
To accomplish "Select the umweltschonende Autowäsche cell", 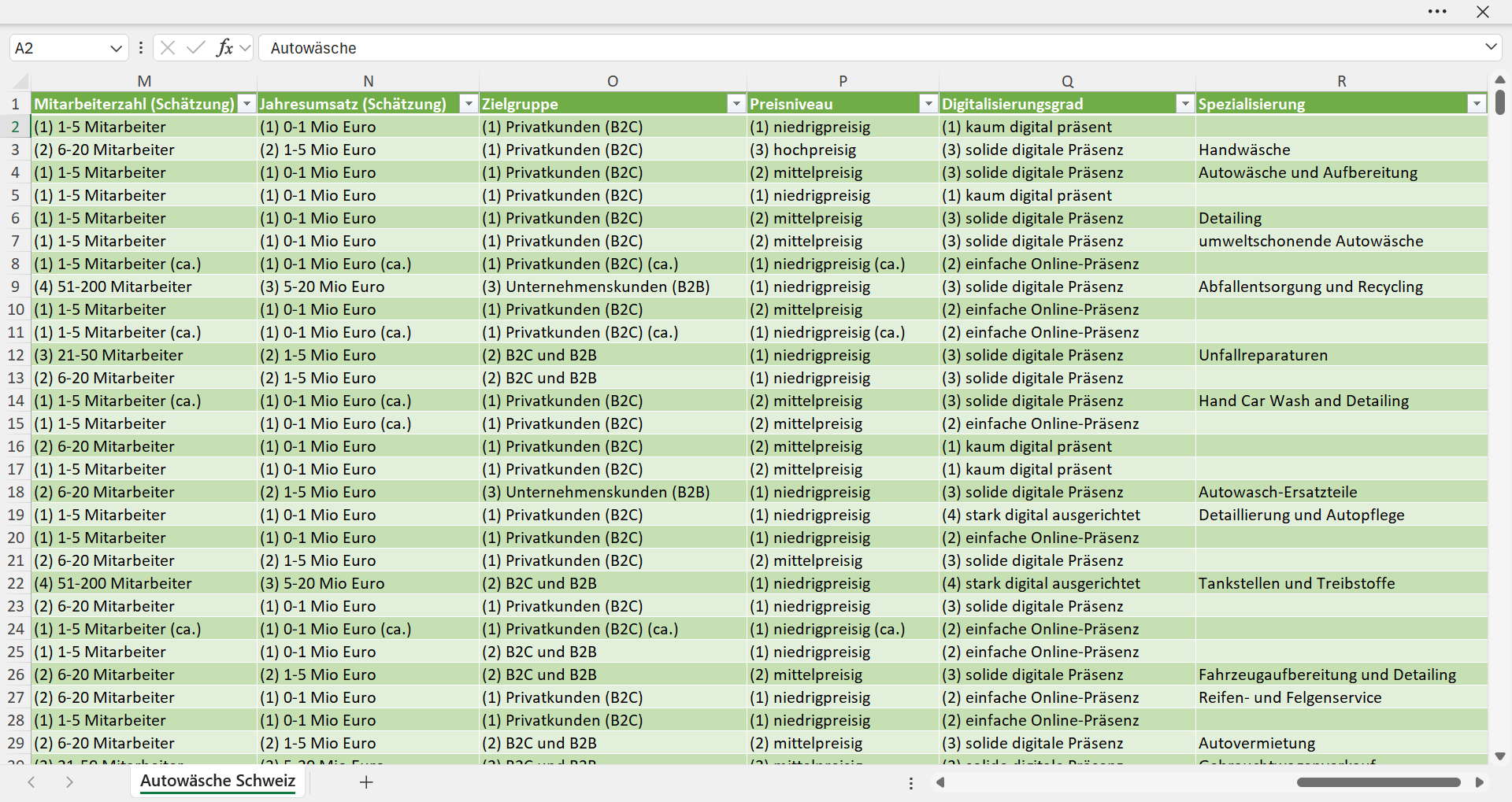I will point(1341,241).
